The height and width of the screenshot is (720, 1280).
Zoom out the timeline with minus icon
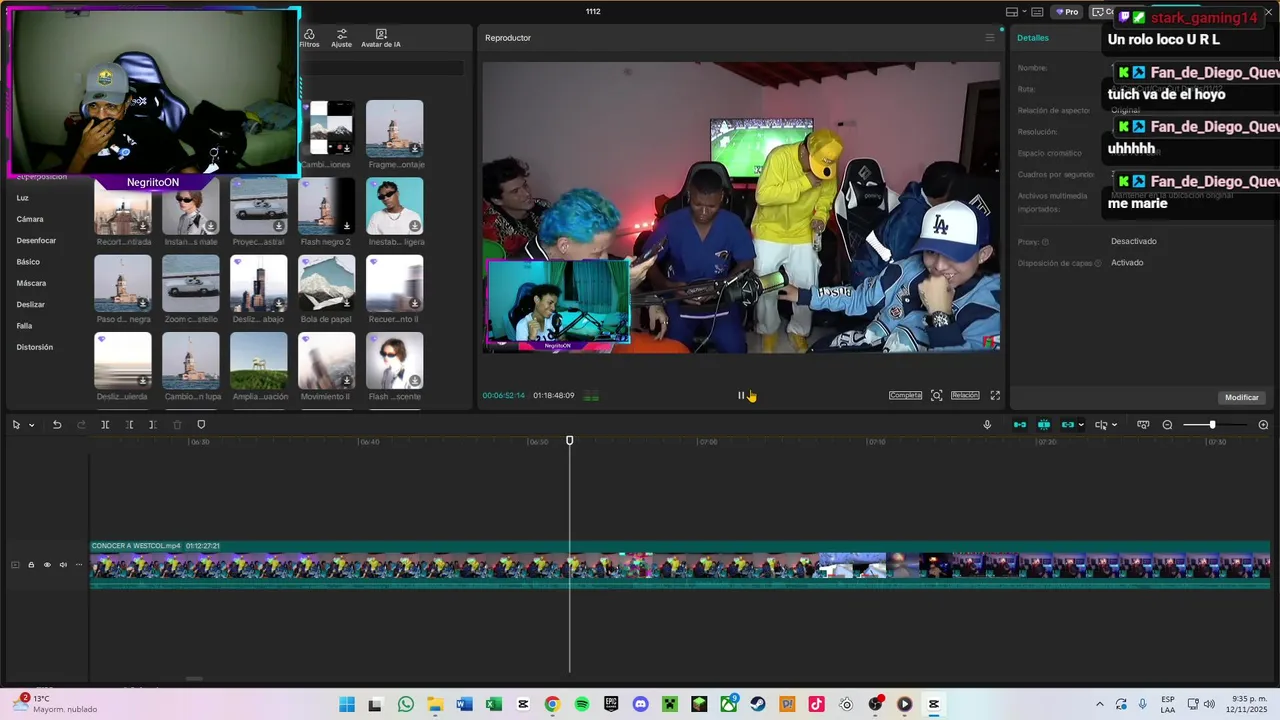point(1167,425)
